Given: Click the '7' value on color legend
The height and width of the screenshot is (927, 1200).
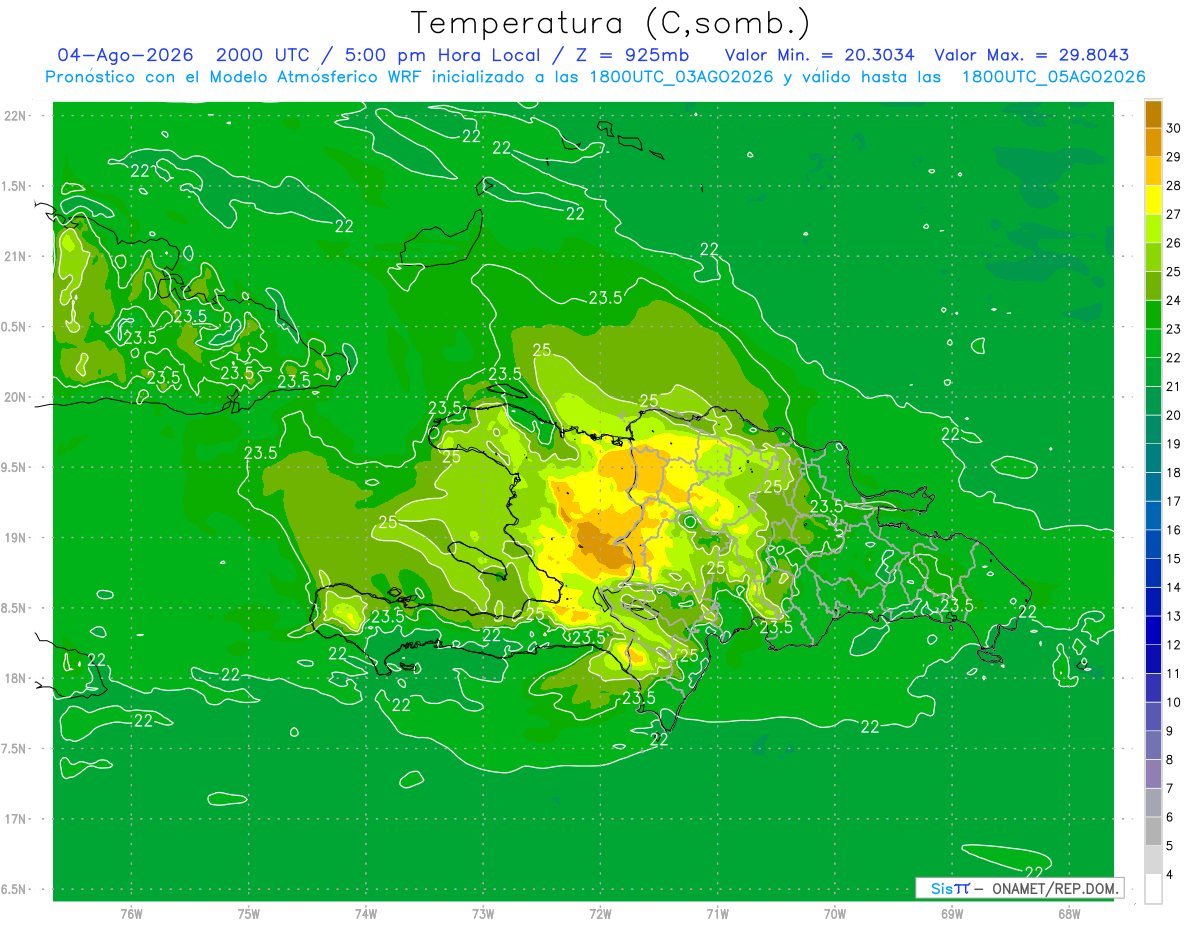Looking at the screenshot, I should point(1171,789).
